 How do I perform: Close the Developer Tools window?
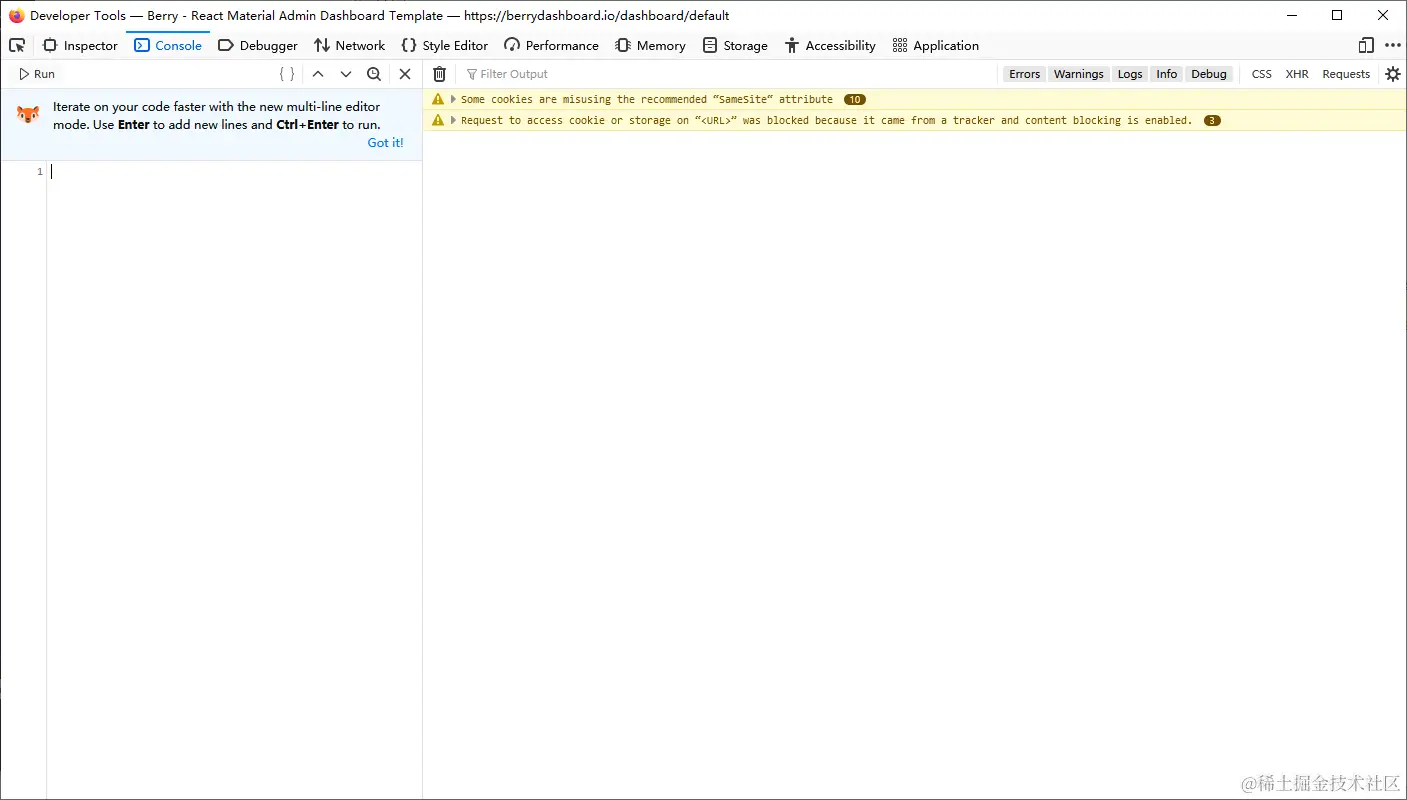click(x=1383, y=15)
